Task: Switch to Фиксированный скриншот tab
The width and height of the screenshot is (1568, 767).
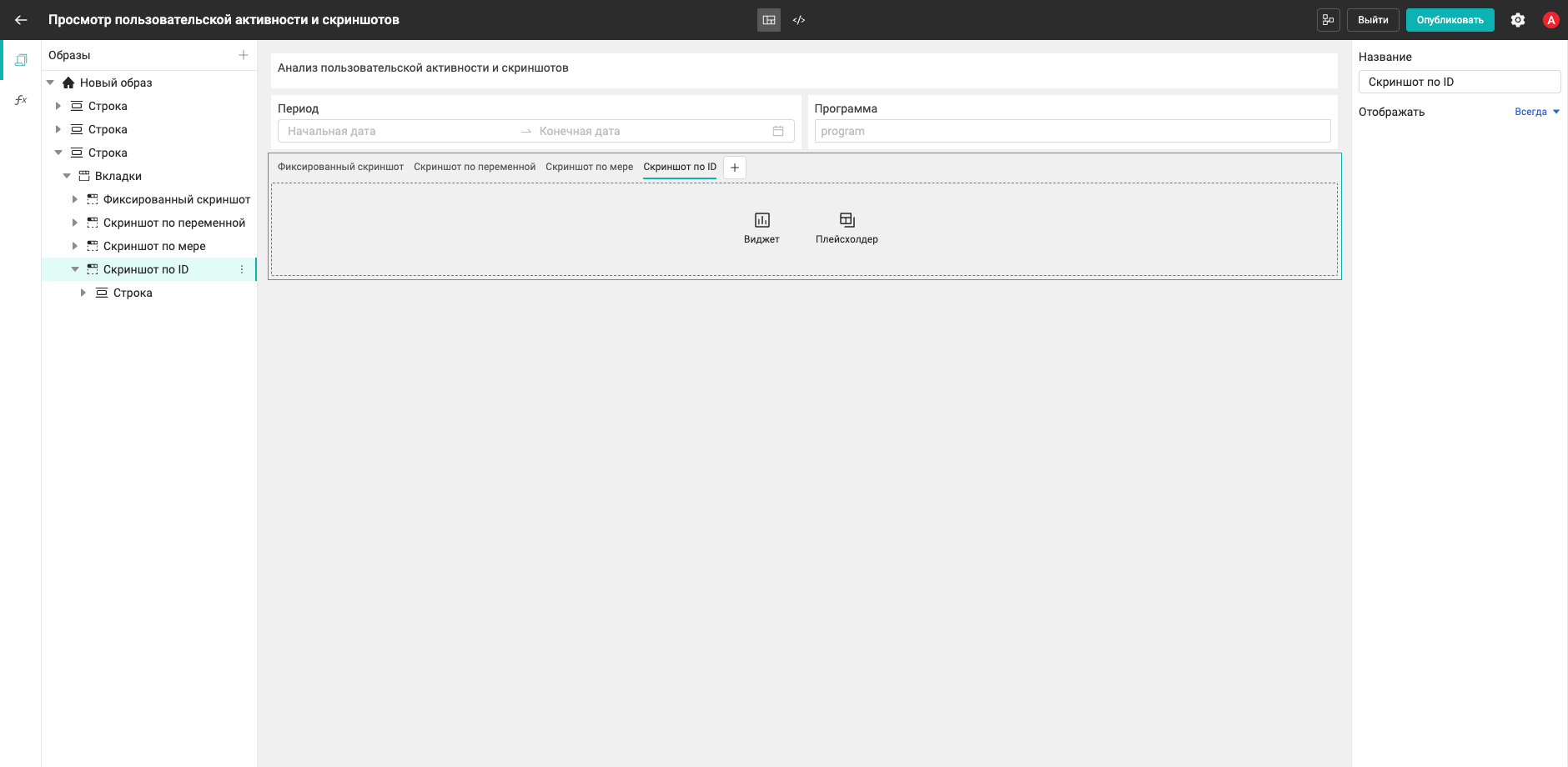Action: (x=340, y=167)
